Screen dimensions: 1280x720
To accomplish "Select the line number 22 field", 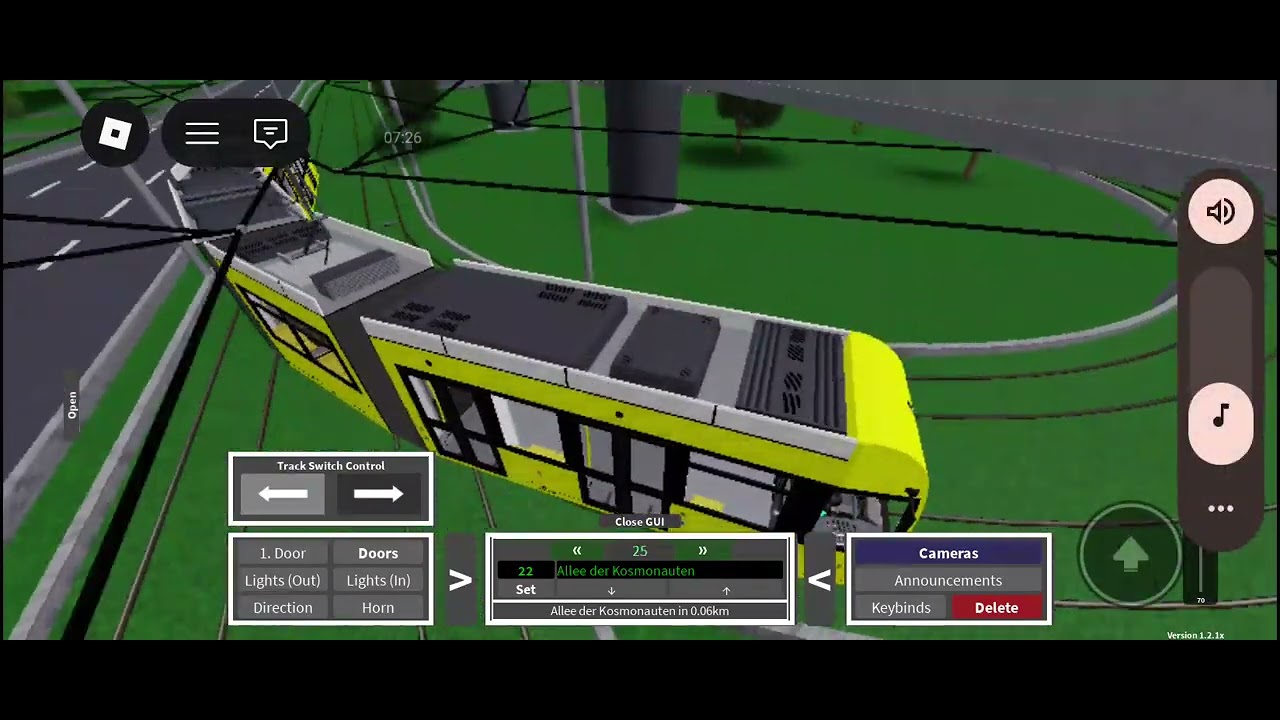I will point(525,571).
